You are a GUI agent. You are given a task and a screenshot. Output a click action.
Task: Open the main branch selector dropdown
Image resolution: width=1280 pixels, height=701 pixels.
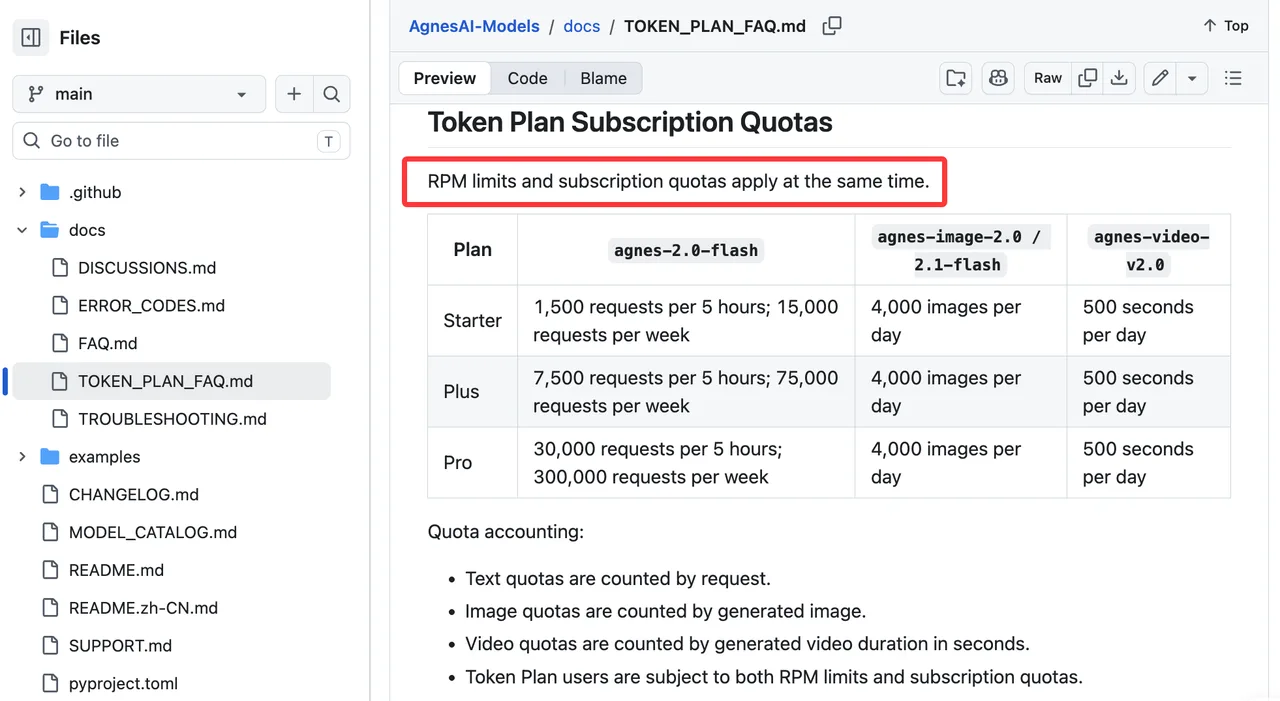139,94
